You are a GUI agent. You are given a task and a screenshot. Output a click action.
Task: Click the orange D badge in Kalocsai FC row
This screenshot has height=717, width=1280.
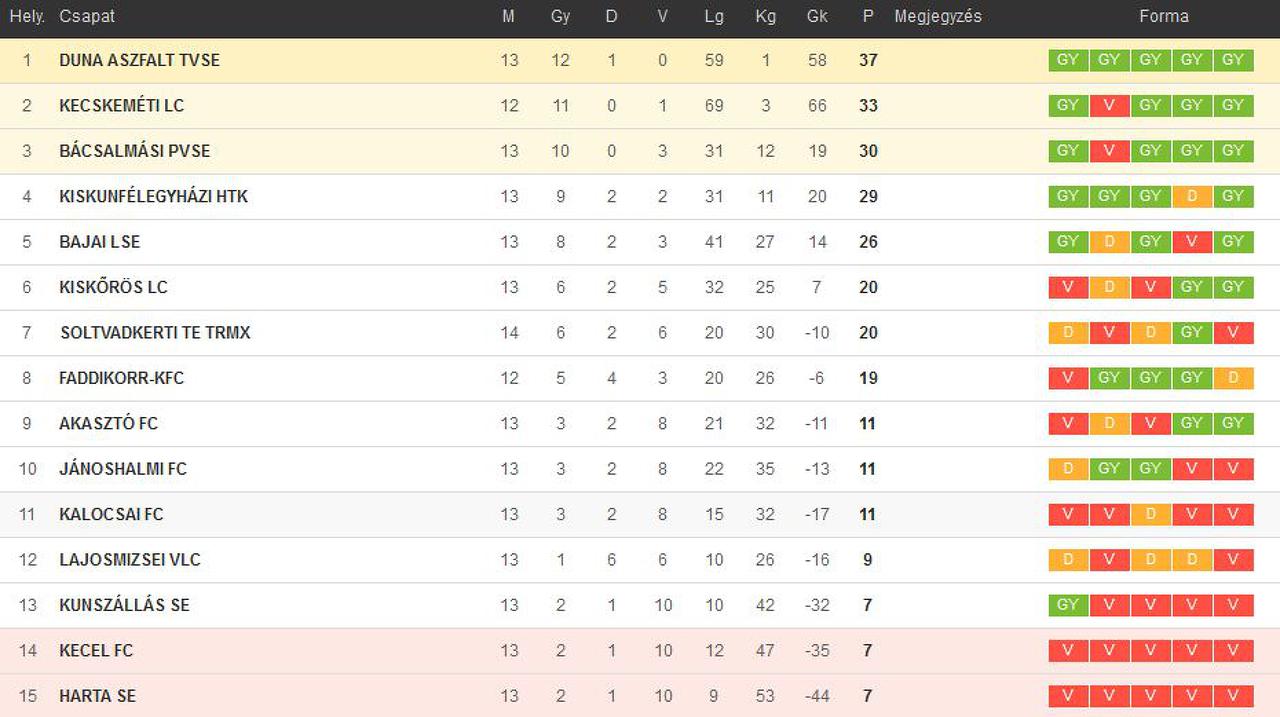point(1151,514)
